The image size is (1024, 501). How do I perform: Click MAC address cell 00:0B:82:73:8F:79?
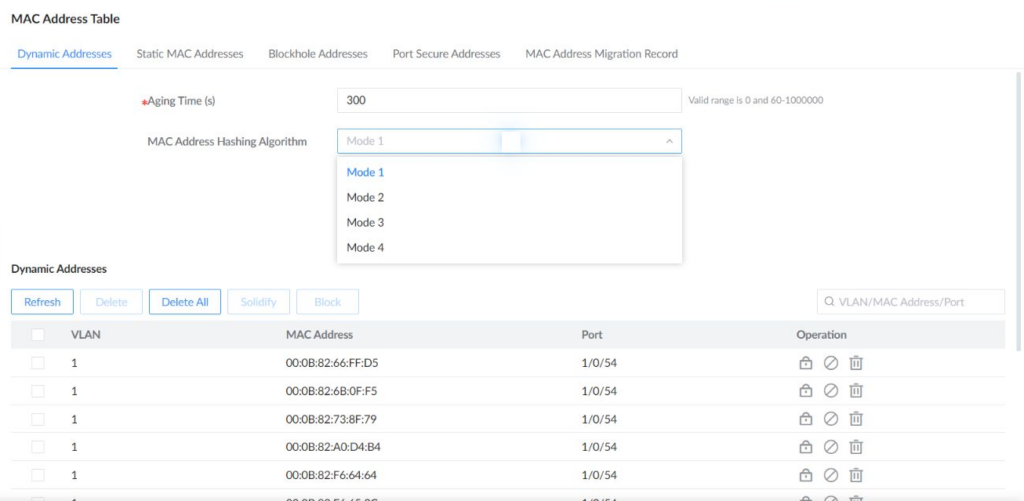(x=331, y=419)
